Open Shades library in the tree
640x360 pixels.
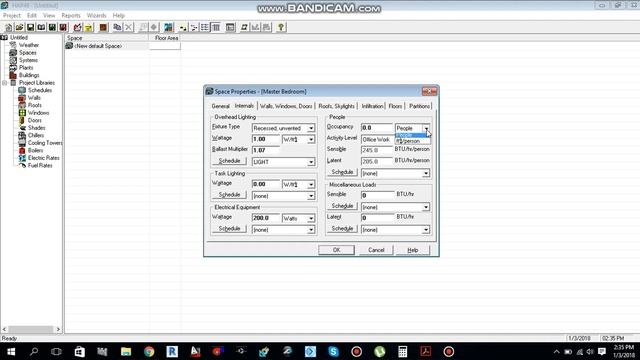(x=36, y=128)
